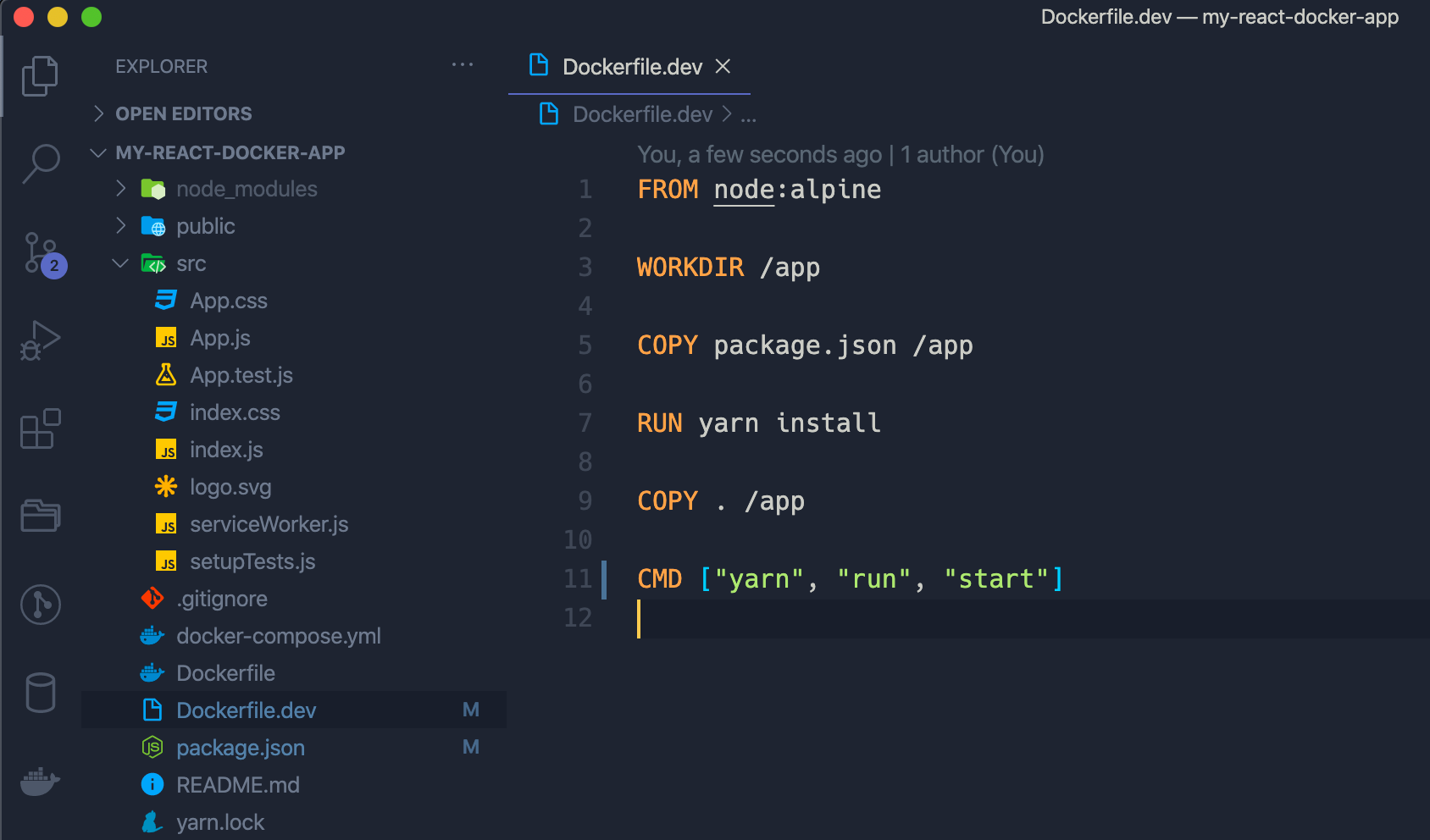Open the Search view in the activity bar
1430x840 pixels.
pos(40,163)
